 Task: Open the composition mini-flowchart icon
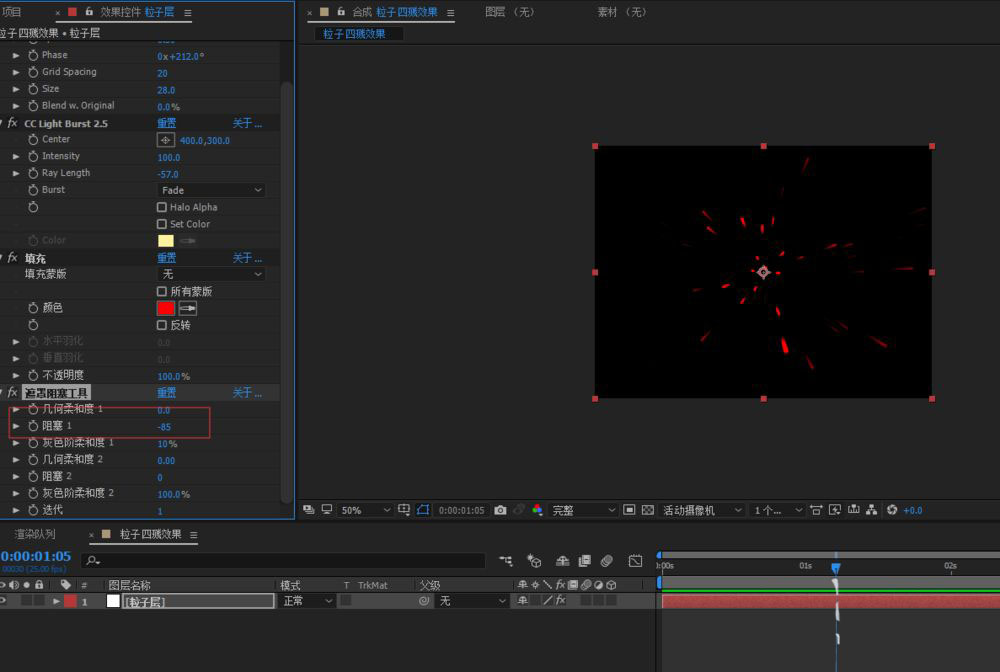(x=506, y=561)
